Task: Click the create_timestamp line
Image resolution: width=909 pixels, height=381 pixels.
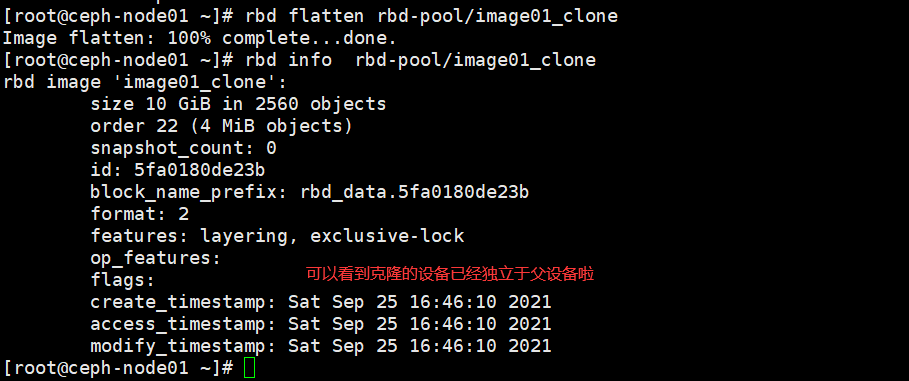Action: point(321,303)
